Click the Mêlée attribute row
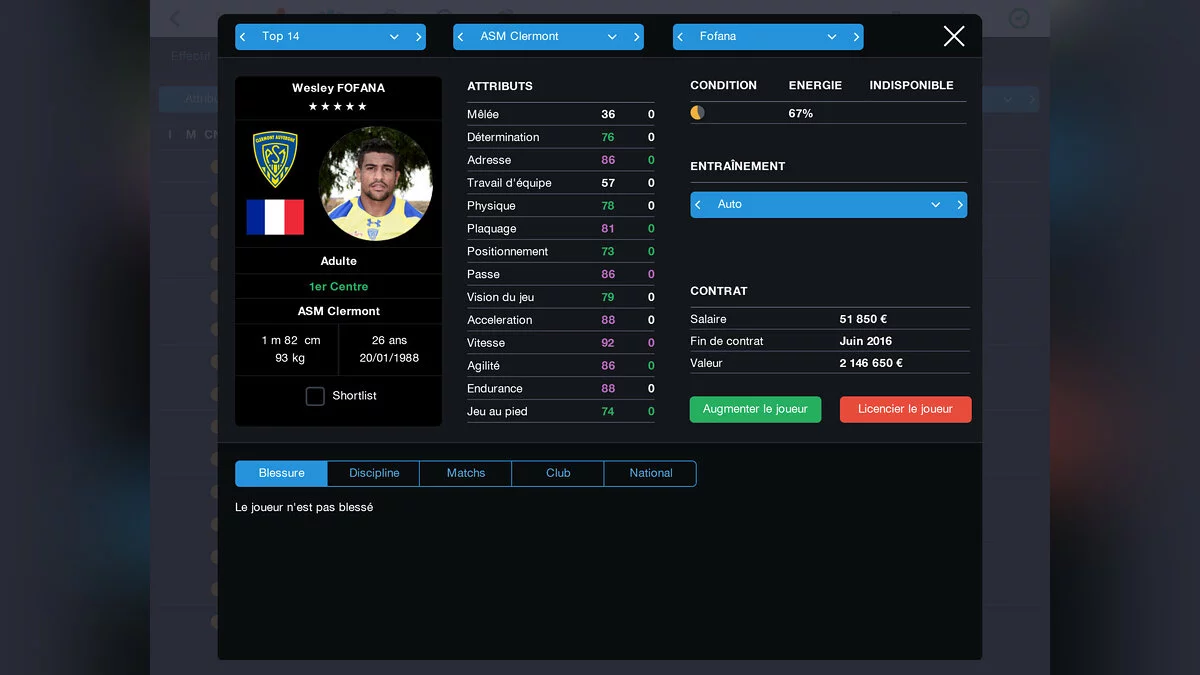1200x675 pixels. [x=561, y=114]
